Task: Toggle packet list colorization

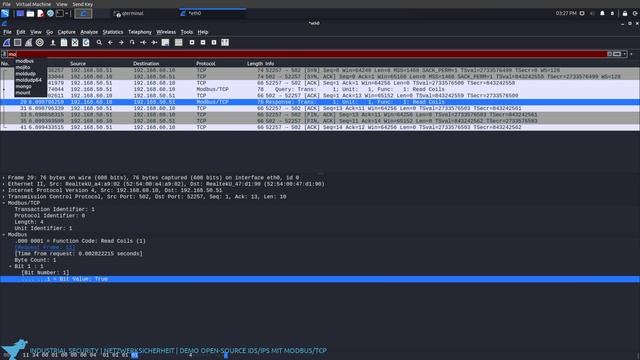Action: (x=178, y=42)
